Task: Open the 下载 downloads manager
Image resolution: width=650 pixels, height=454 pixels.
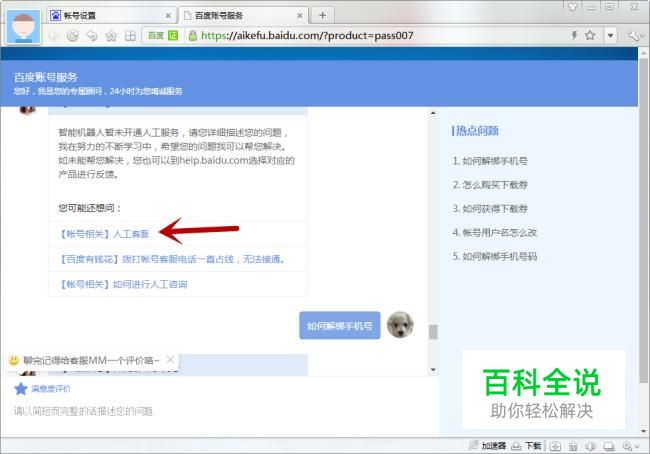Action: click(526, 446)
